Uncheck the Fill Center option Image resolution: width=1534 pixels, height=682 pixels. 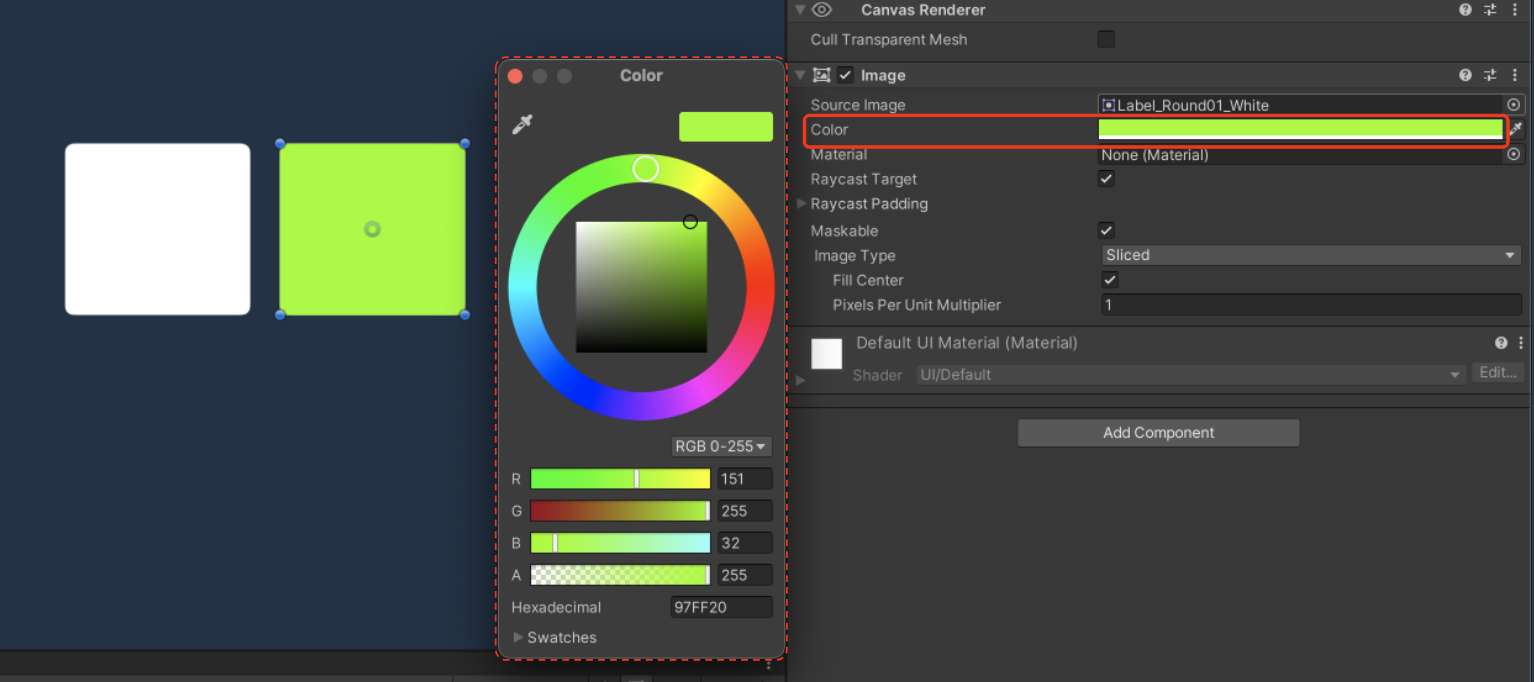click(1109, 280)
